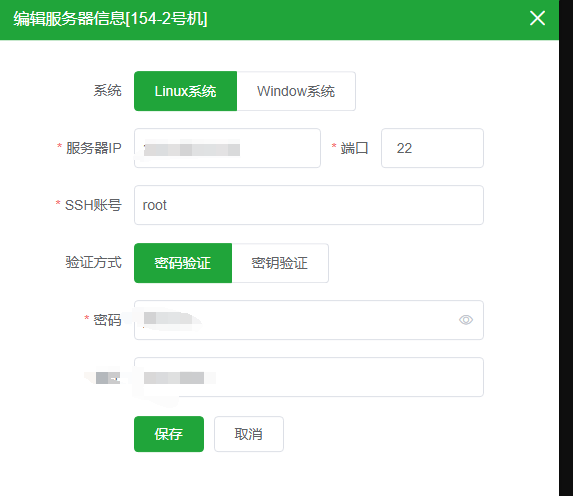Select Linux系统 as the system type
The height and width of the screenshot is (496, 573).
185,91
